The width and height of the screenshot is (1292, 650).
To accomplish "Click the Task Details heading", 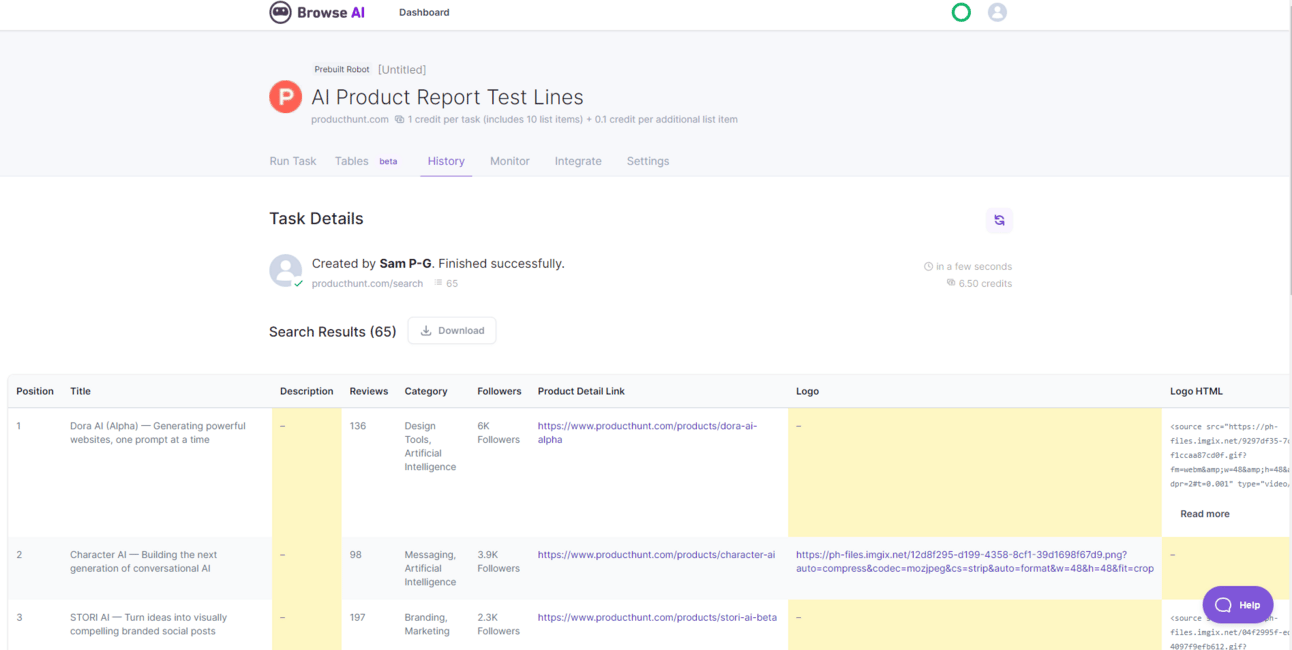I will click(316, 219).
